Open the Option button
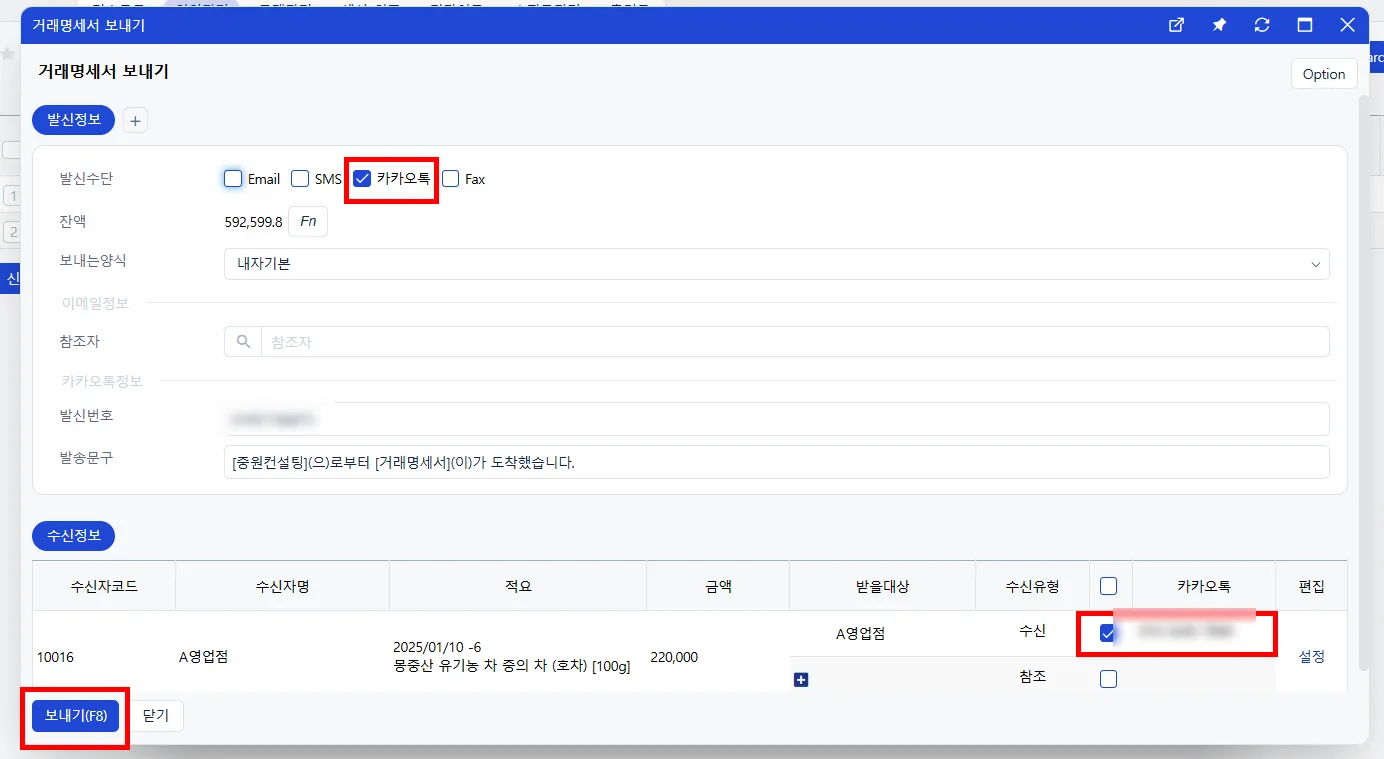Screen dimensions: 1384x759 coord(1324,74)
